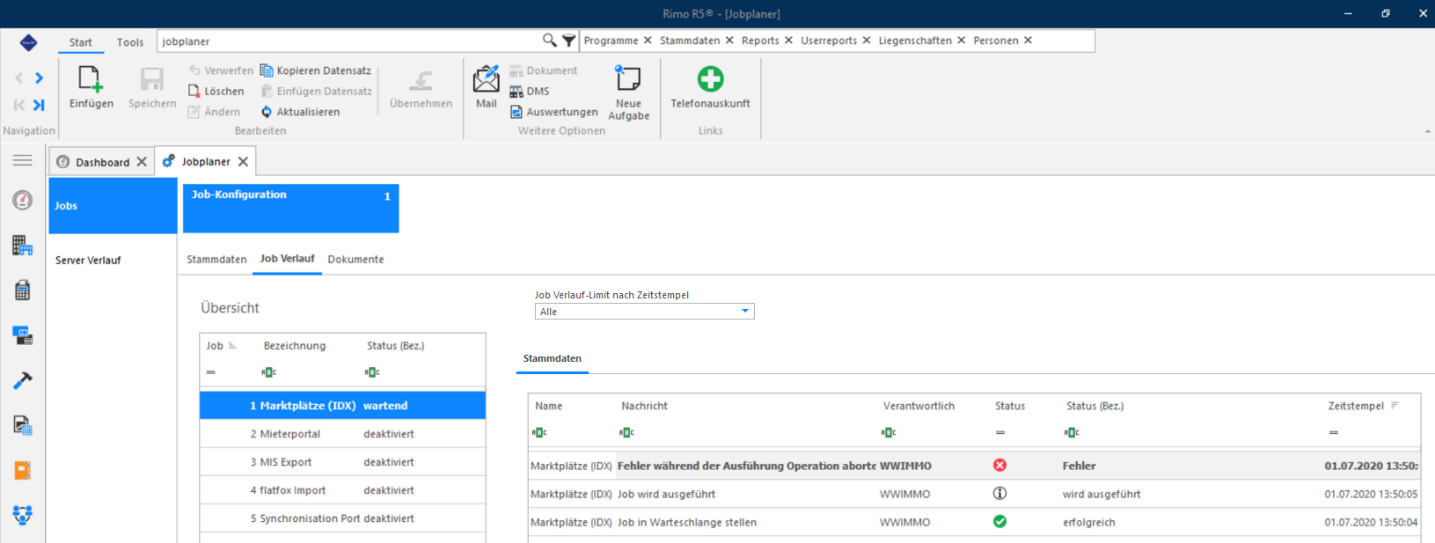This screenshot has height=543, width=1435.
Task: Remove the Personen search filter
Action: 1028,40
